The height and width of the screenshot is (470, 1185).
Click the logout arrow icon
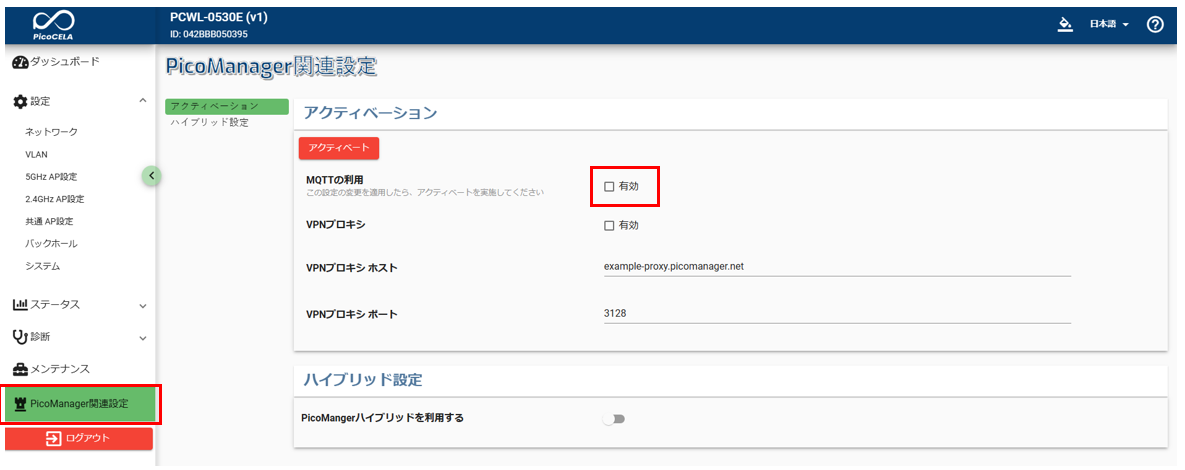tap(54, 438)
